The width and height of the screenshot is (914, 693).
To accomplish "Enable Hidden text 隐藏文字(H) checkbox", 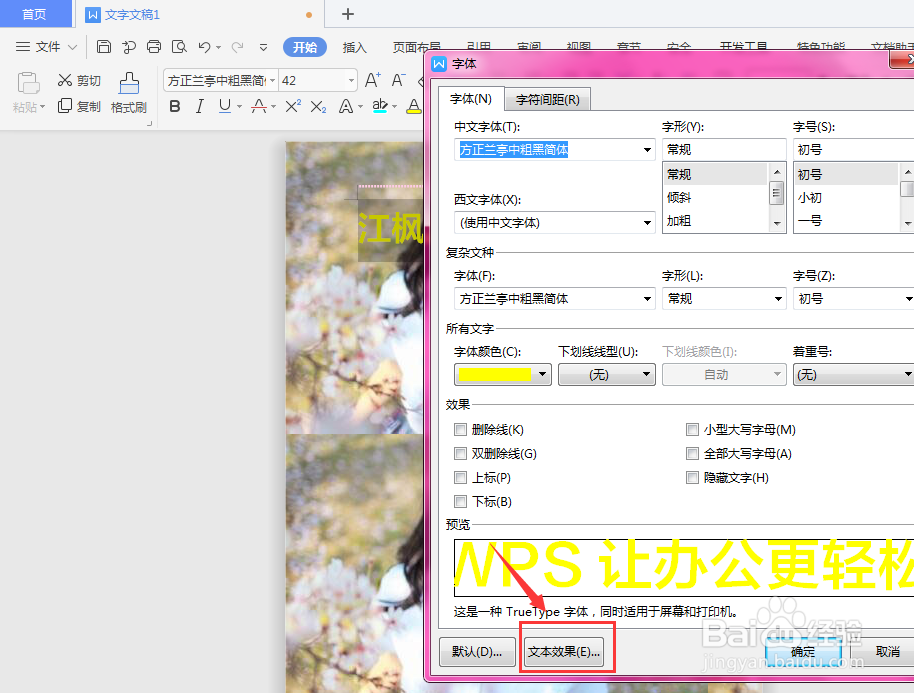I will click(x=692, y=477).
